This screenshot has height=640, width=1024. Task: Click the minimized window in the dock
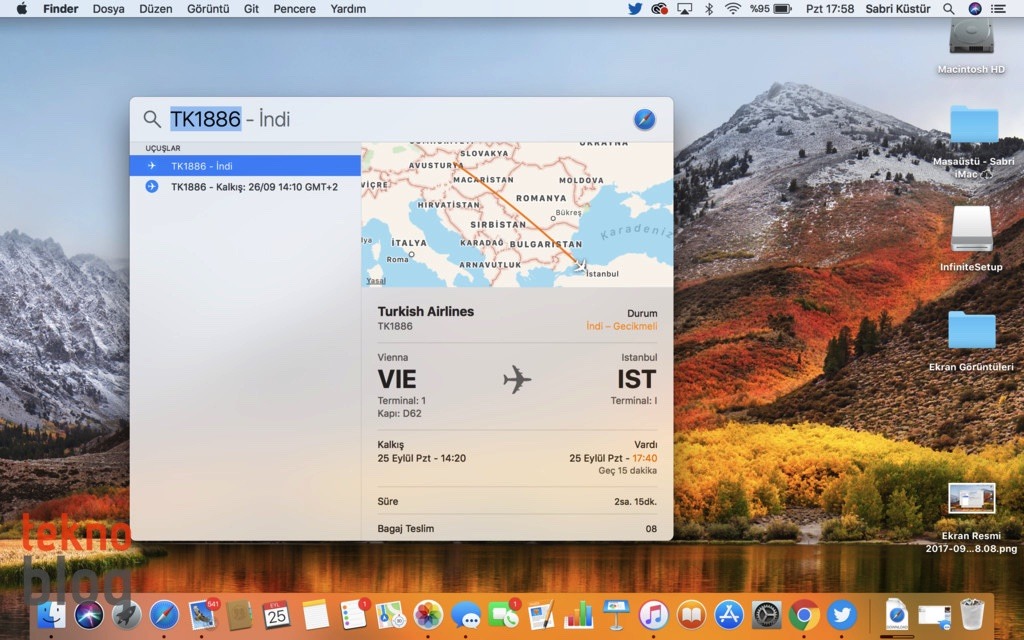(x=935, y=616)
